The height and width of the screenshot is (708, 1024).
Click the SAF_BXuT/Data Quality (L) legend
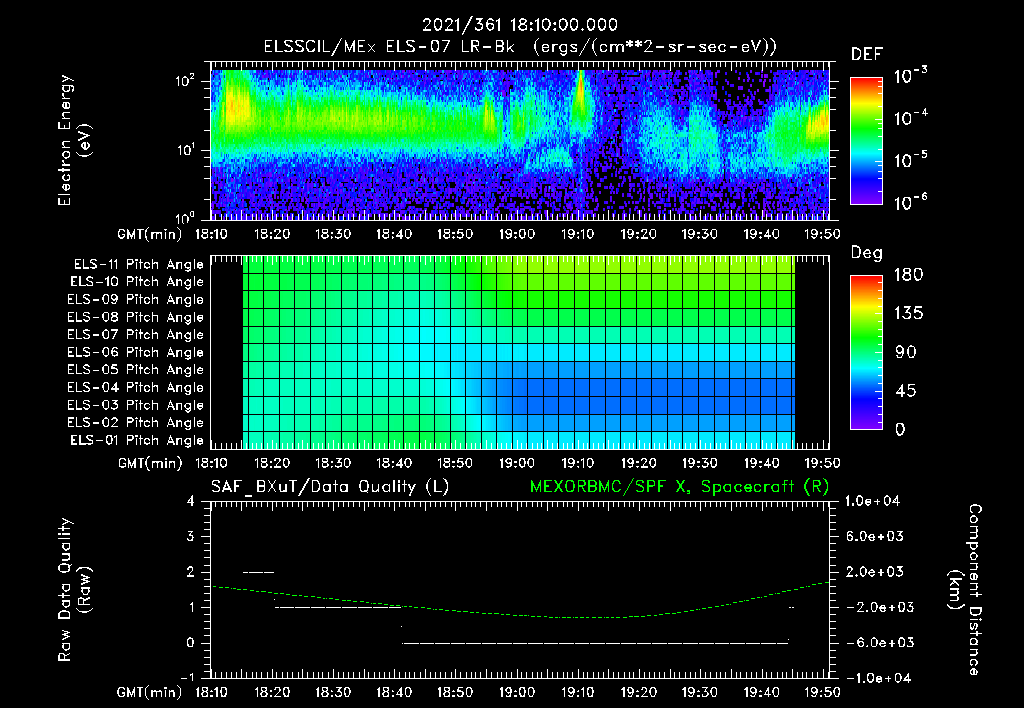click(330, 487)
